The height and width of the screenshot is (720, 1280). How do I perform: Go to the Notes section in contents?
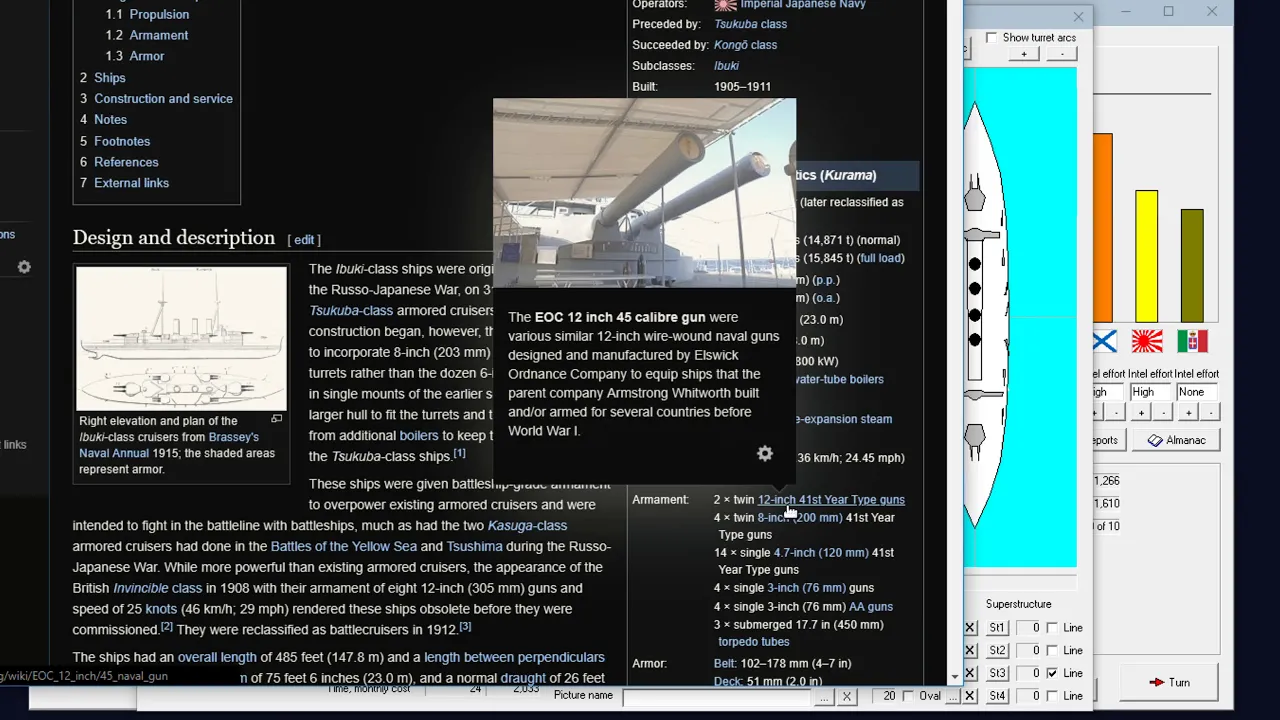(110, 120)
